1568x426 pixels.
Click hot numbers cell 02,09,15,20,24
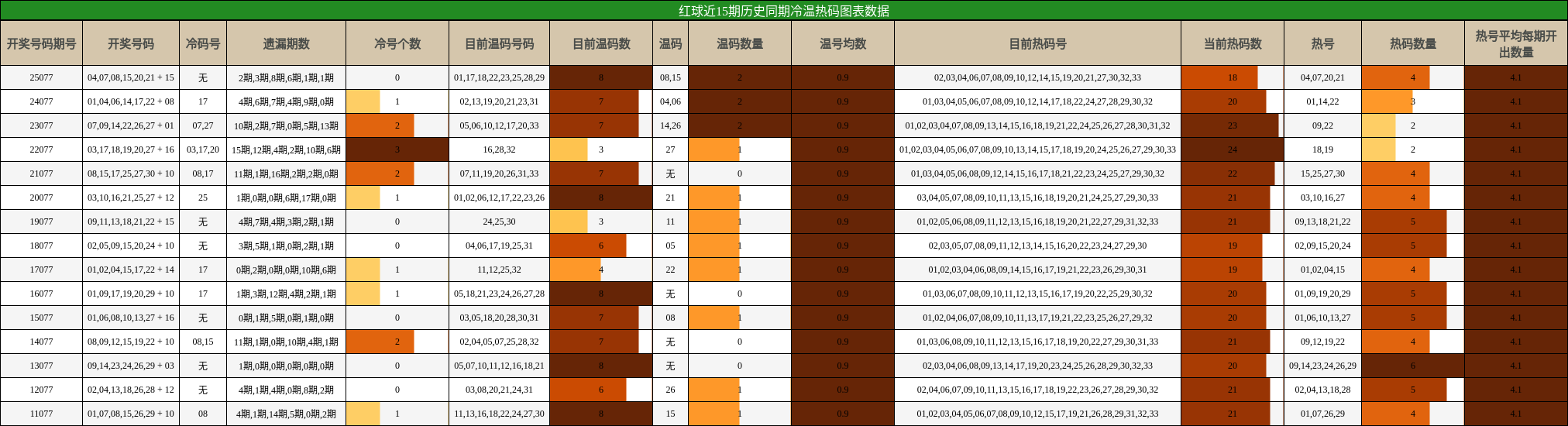[x=1322, y=246]
